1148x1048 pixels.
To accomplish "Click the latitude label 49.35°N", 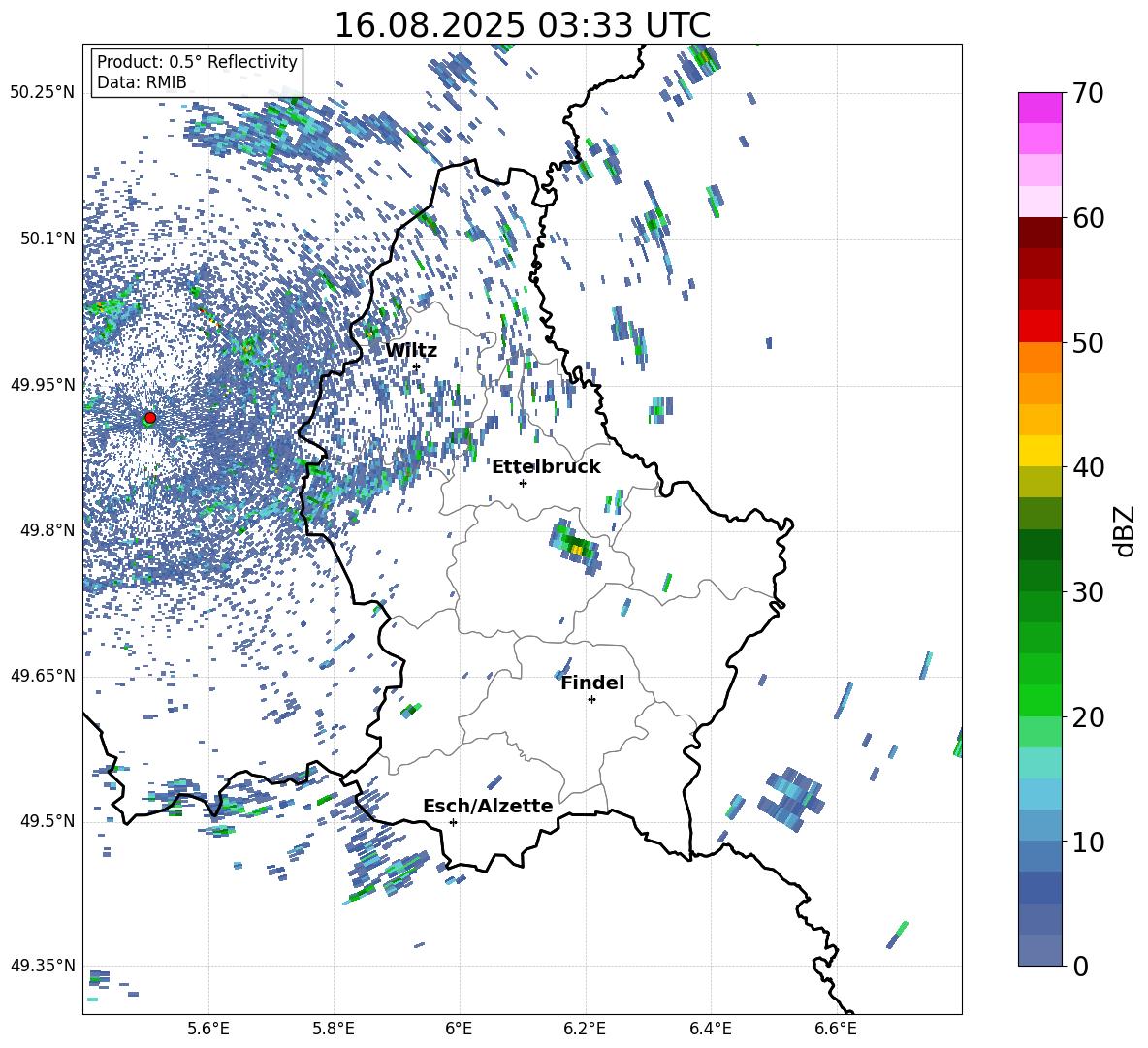I will 43,966.
